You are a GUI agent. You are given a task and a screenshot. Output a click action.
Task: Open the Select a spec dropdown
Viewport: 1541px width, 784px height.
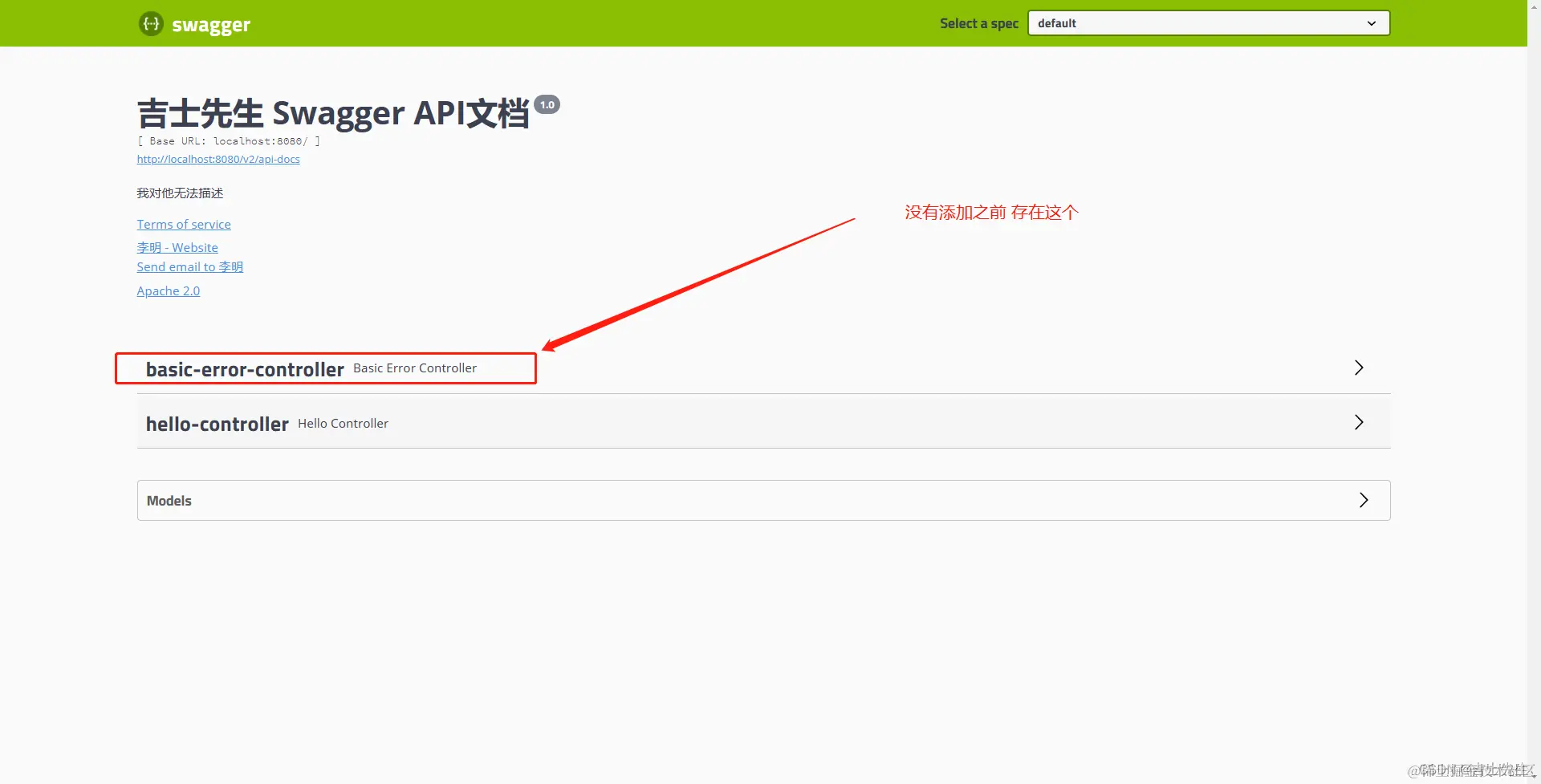(1208, 23)
